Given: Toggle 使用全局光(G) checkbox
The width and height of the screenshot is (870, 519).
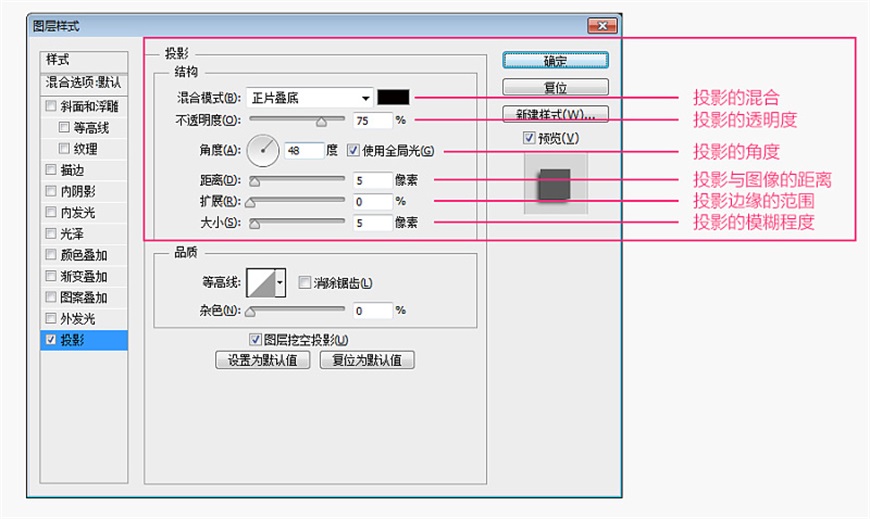Looking at the screenshot, I should click(353, 150).
